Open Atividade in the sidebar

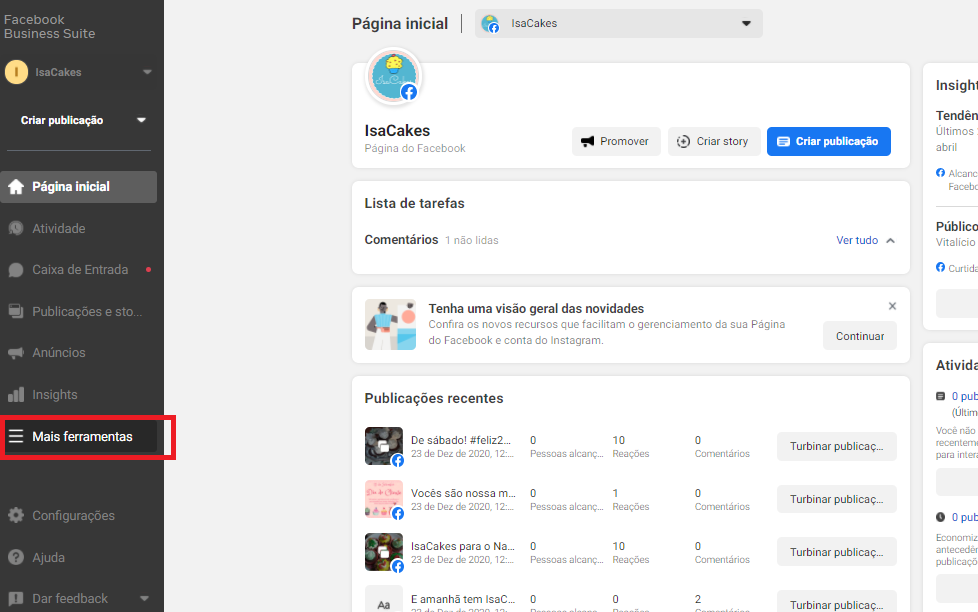coord(79,228)
